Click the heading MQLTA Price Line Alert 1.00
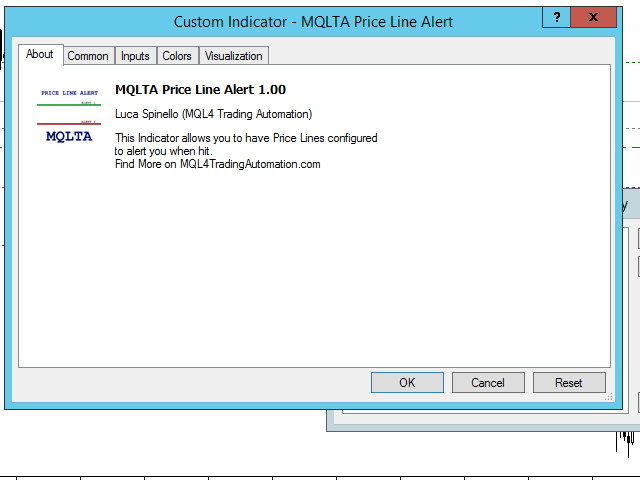Image resolution: width=640 pixels, height=480 pixels. point(200,89)
